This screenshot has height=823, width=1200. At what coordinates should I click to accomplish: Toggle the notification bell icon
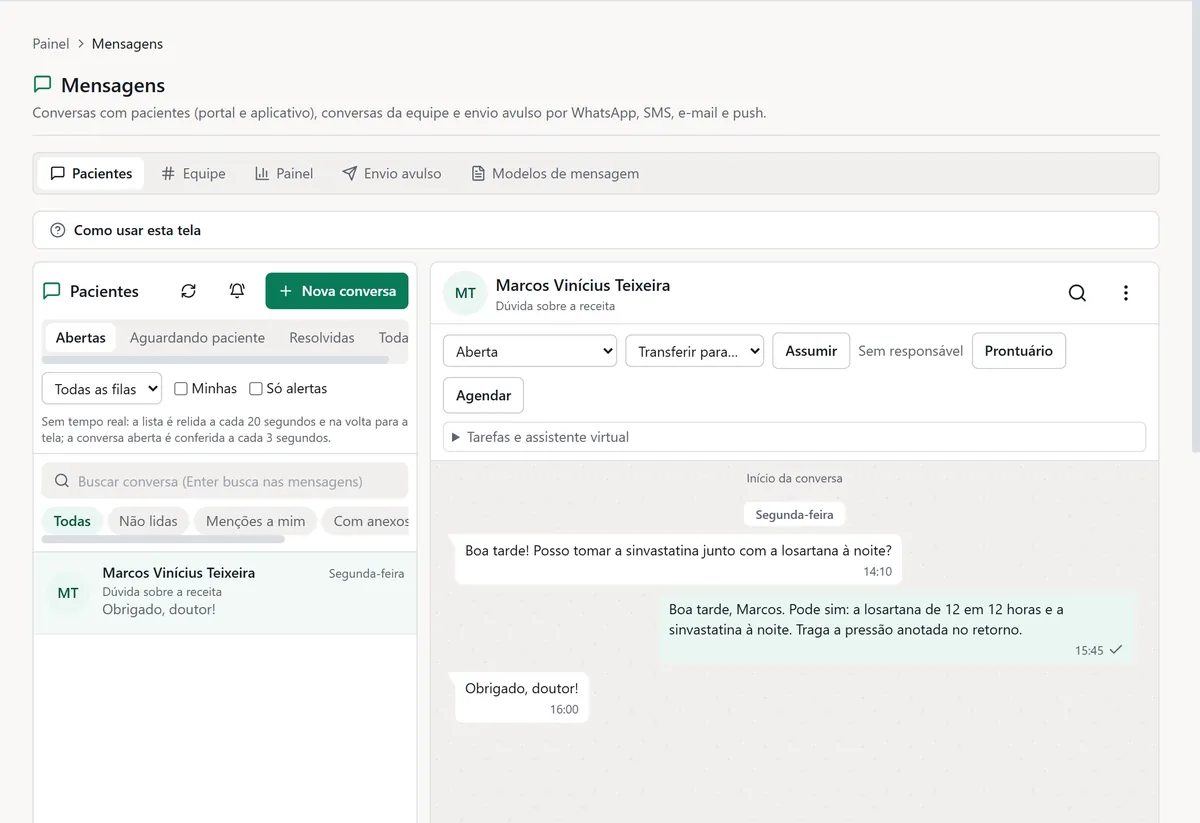237,291
